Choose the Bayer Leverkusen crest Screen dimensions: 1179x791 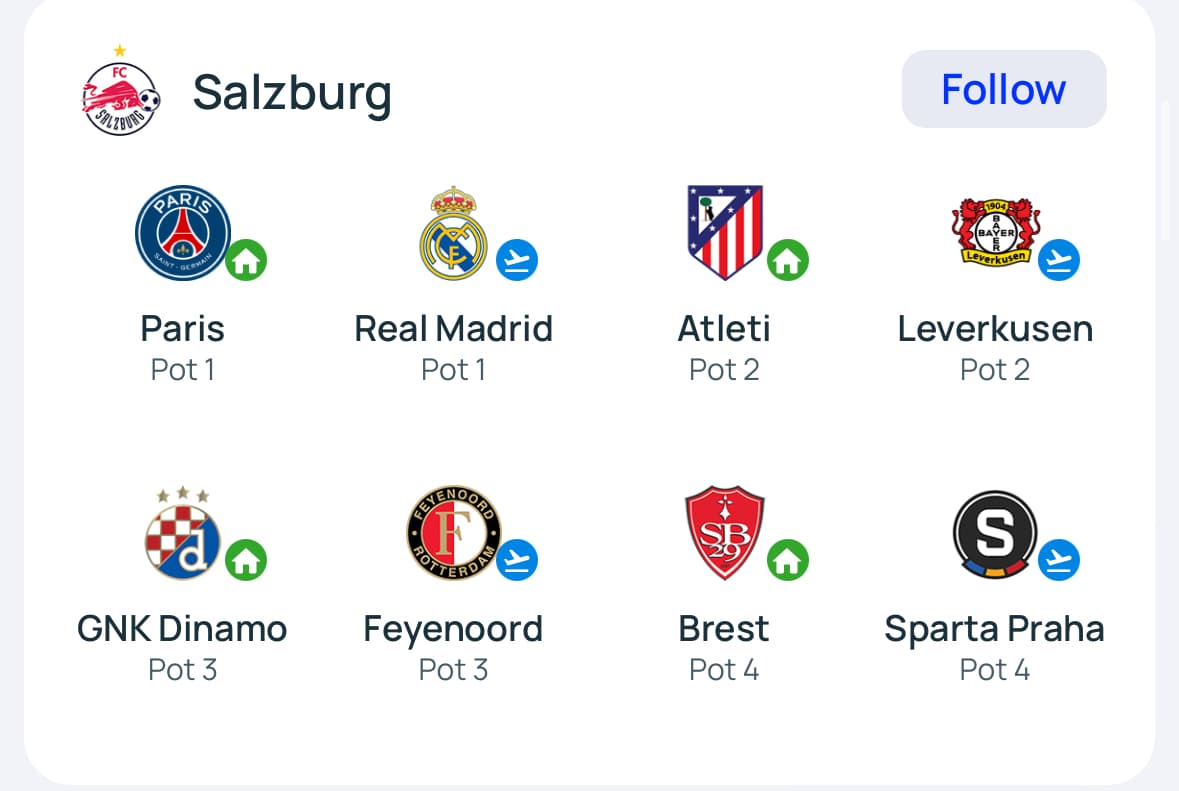995,231
